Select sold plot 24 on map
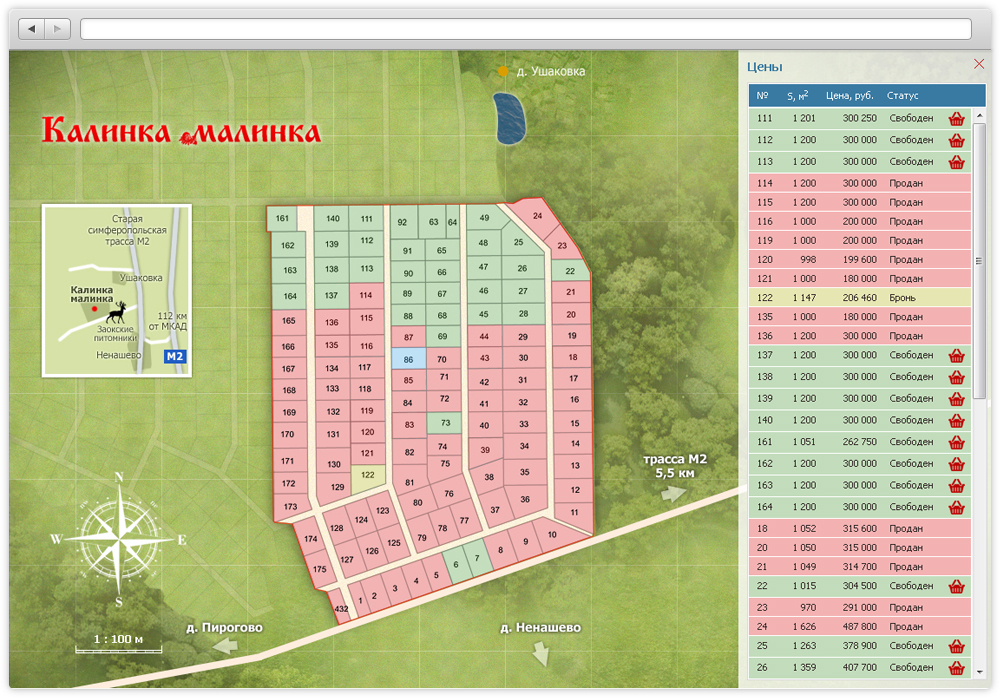 (537, 217)
